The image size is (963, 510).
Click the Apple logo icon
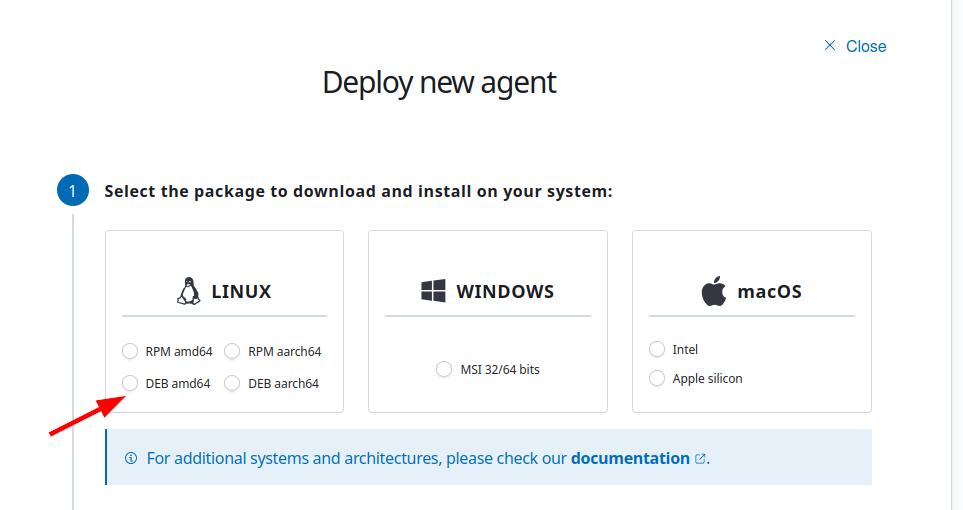(713, 292)
